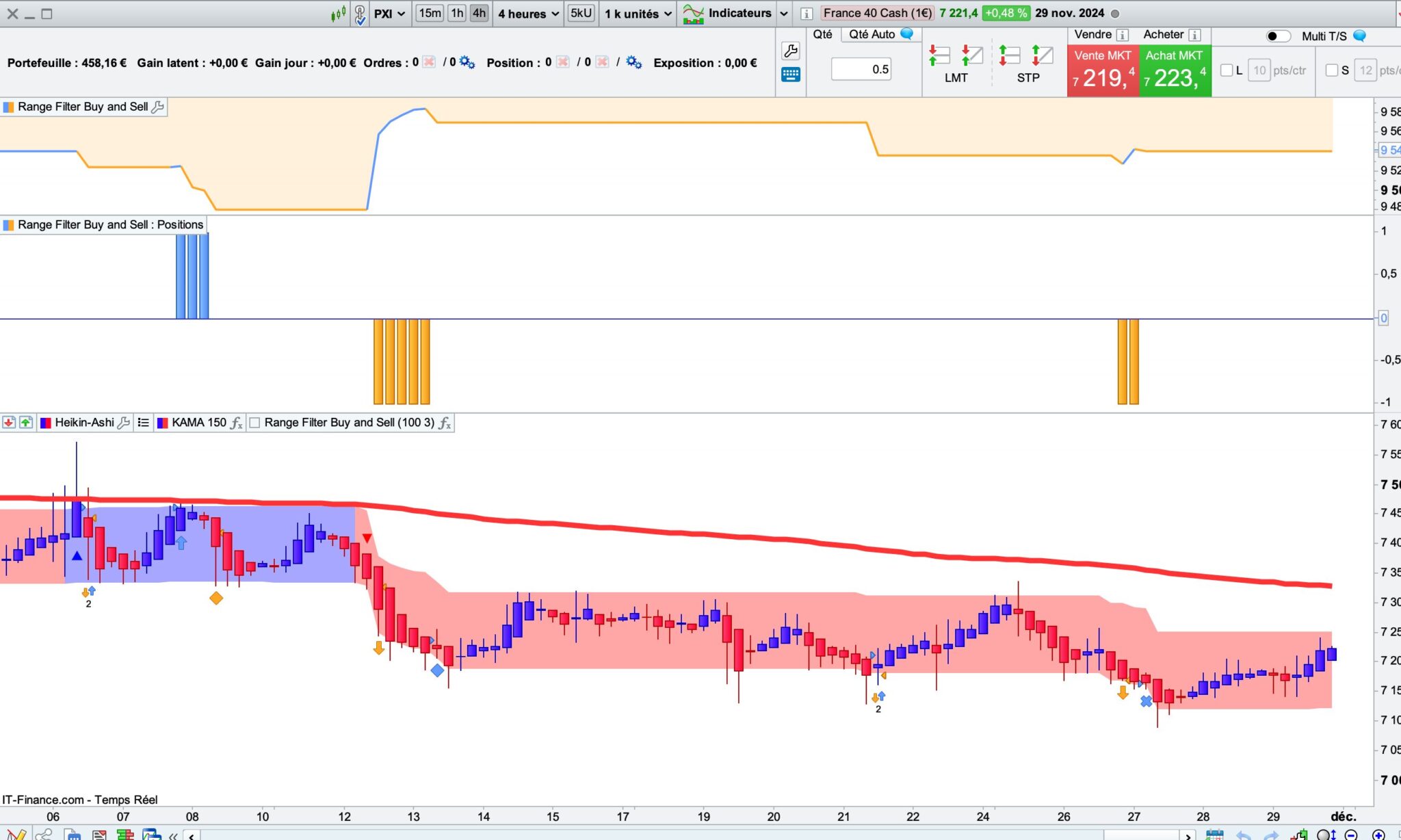The height and width of the screenshot is (840, 1401).
Task: Switch on the Multi T/S toggle
Action: tap(1277, 36)
